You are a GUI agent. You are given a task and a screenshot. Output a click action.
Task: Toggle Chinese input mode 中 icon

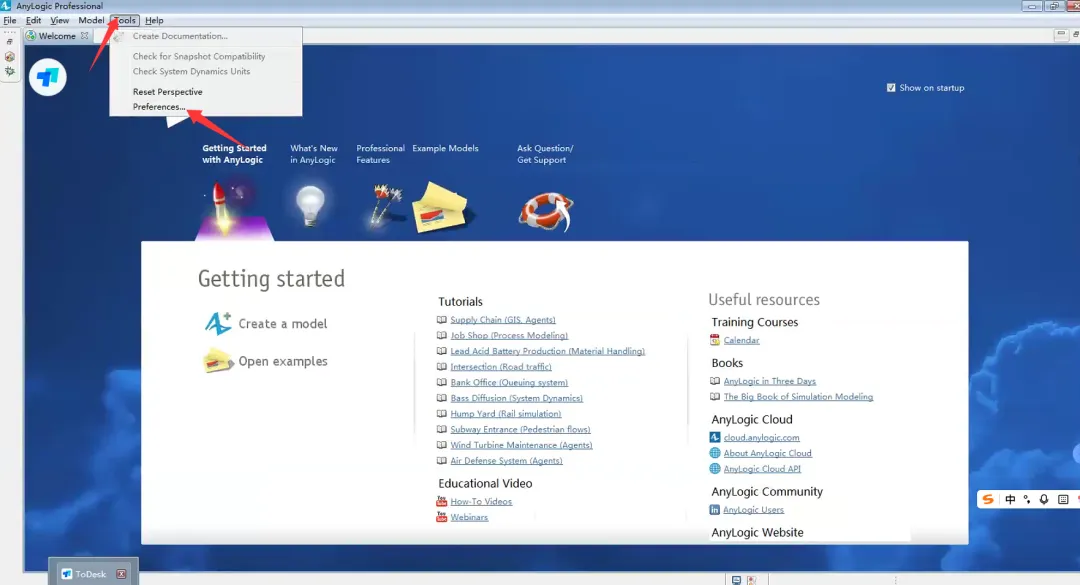(1010, 500)
